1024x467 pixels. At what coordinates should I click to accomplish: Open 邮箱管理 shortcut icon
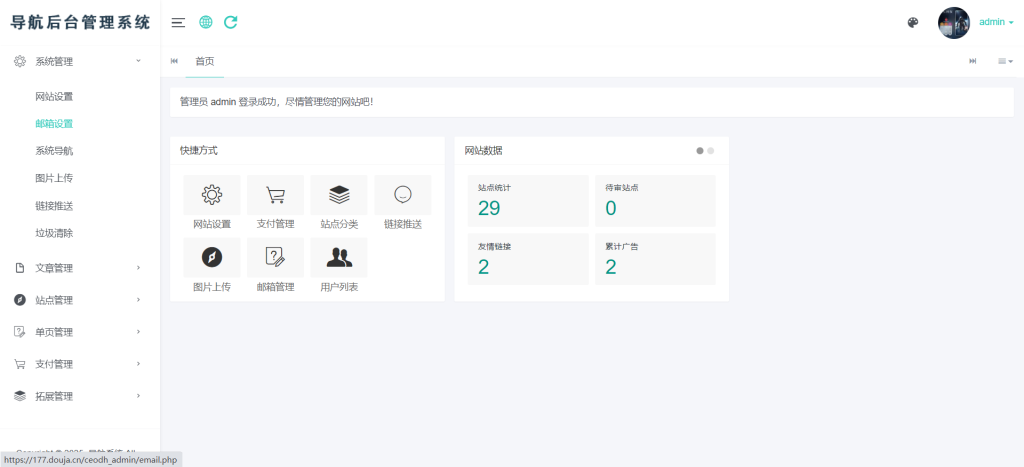pos(276,257)
